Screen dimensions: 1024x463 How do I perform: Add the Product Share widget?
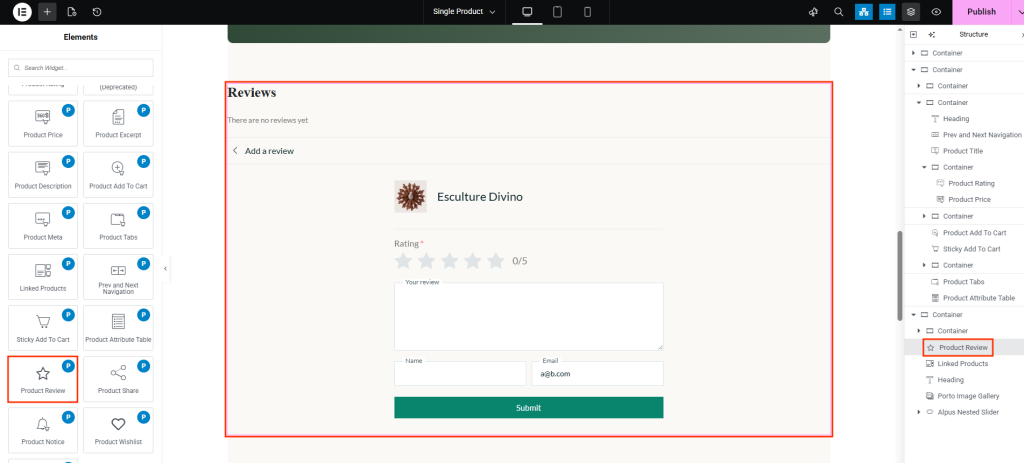pos(118,379)
